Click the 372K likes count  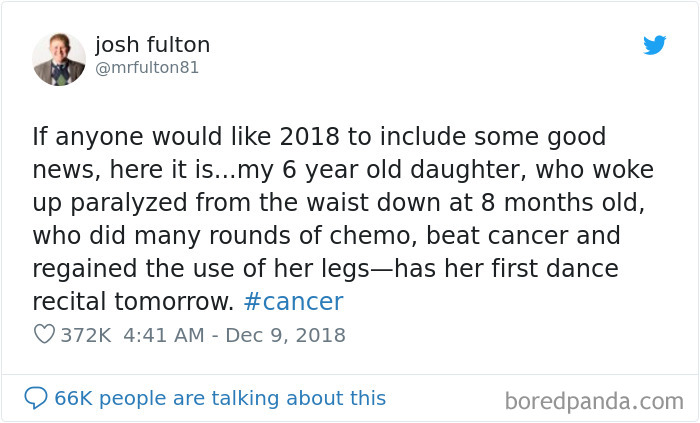tap(86, 335)
